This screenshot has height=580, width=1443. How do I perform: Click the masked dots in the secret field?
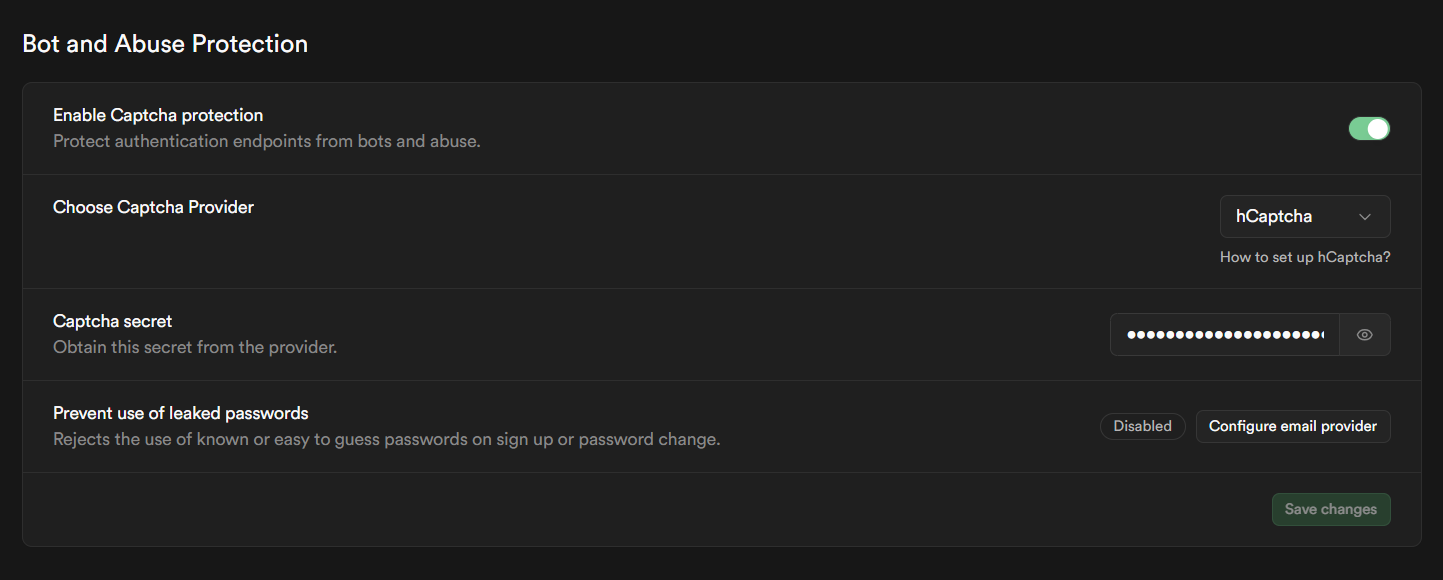(x=1224, y=335)
